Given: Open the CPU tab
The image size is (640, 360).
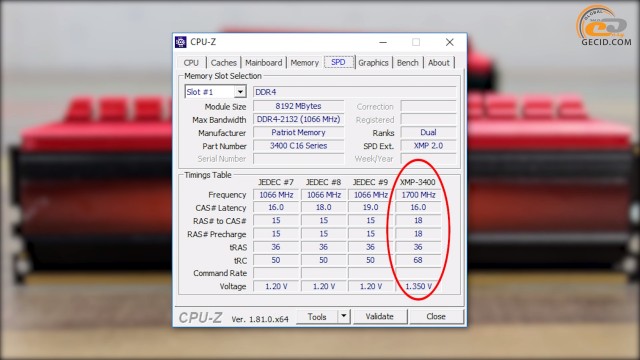Looking at the screenshot, I should pyautogui.click(x=191, y=63).
